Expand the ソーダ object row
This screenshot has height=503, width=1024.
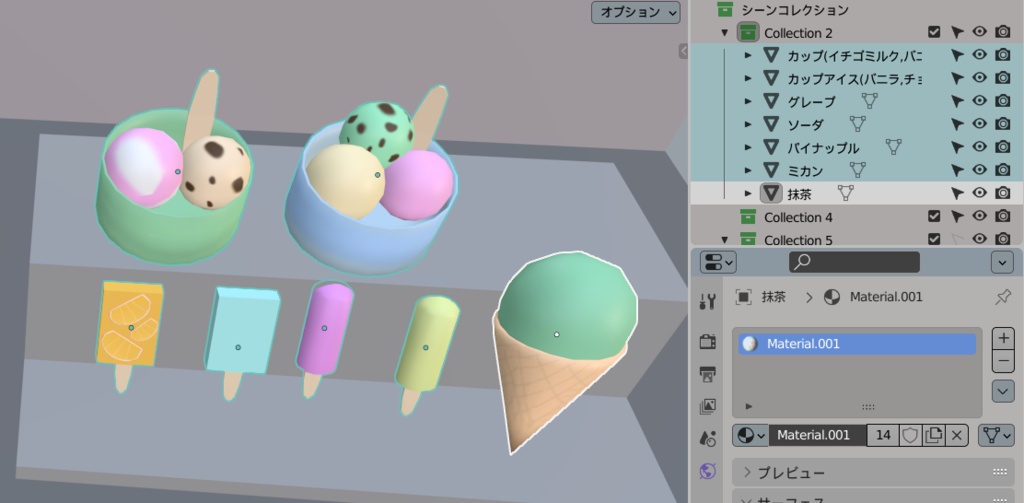tap(748, 124)
